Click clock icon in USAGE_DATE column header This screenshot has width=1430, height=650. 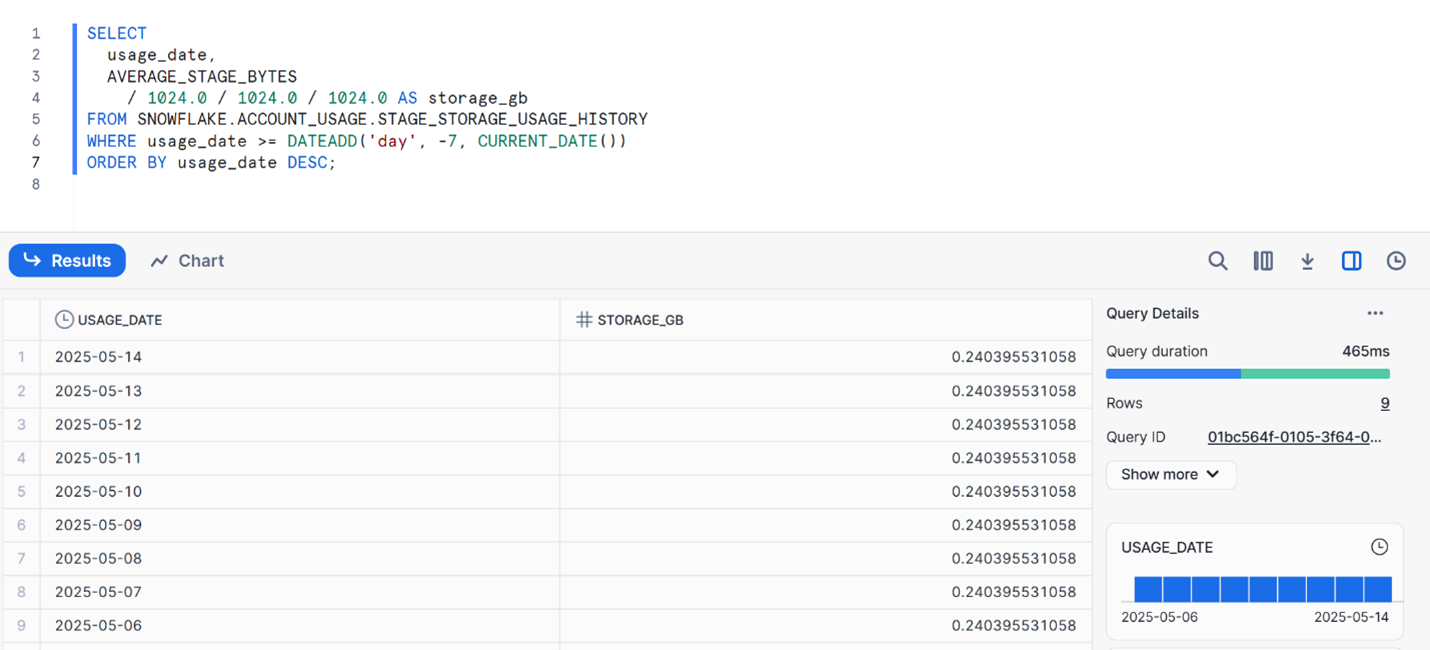point(64,320)
